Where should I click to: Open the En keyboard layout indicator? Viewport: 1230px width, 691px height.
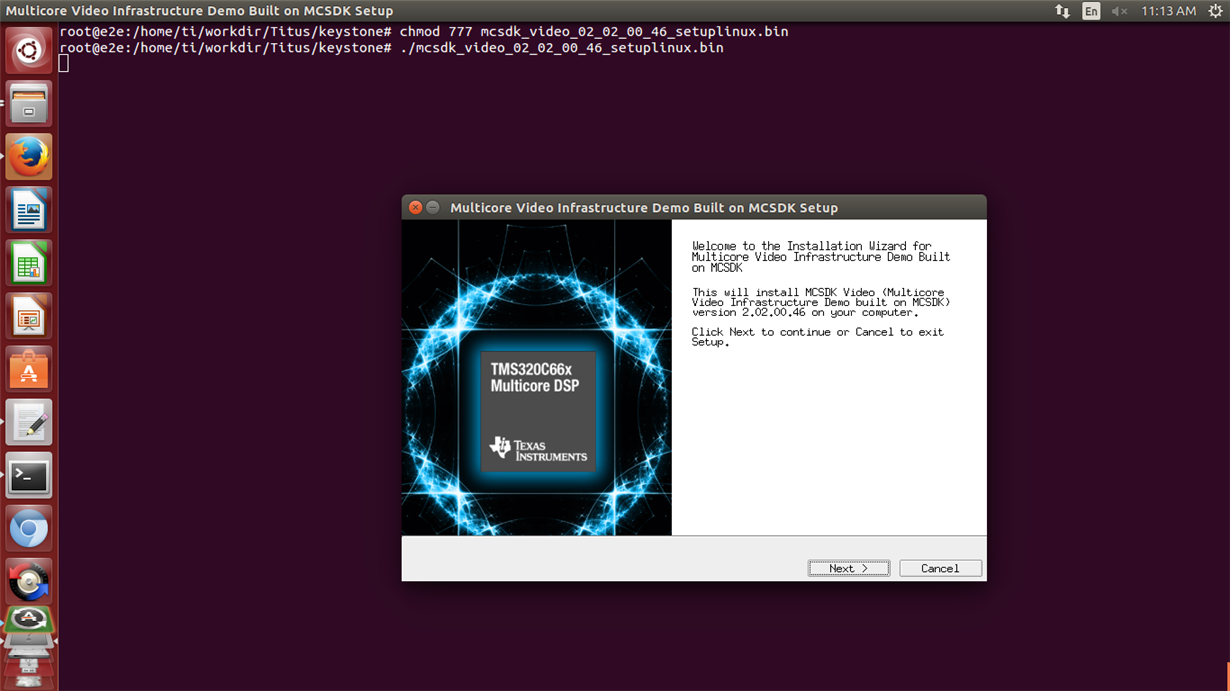[1091, 11]
